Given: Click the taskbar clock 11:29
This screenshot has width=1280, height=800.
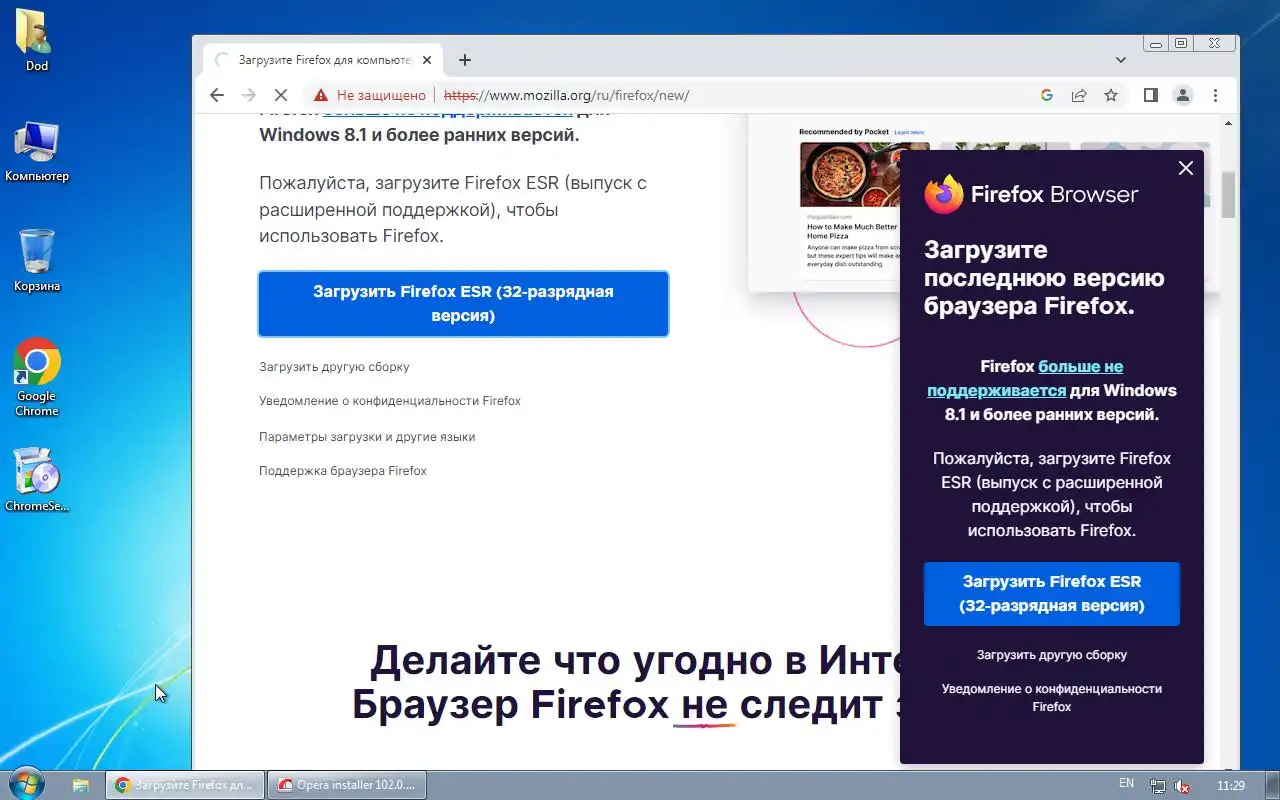Looking at the screenshot, I should [x=1231, y=785].
